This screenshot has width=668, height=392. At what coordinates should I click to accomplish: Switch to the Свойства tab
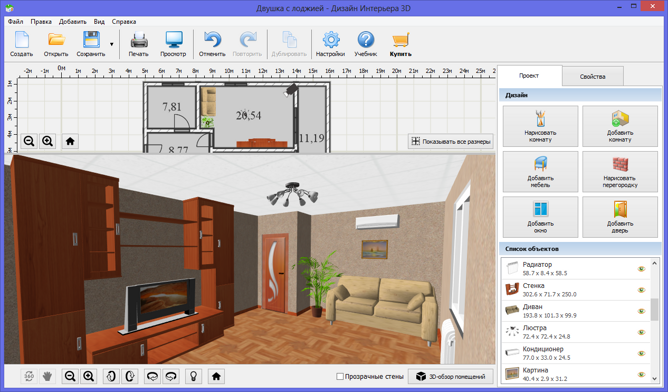pos(593,76)
